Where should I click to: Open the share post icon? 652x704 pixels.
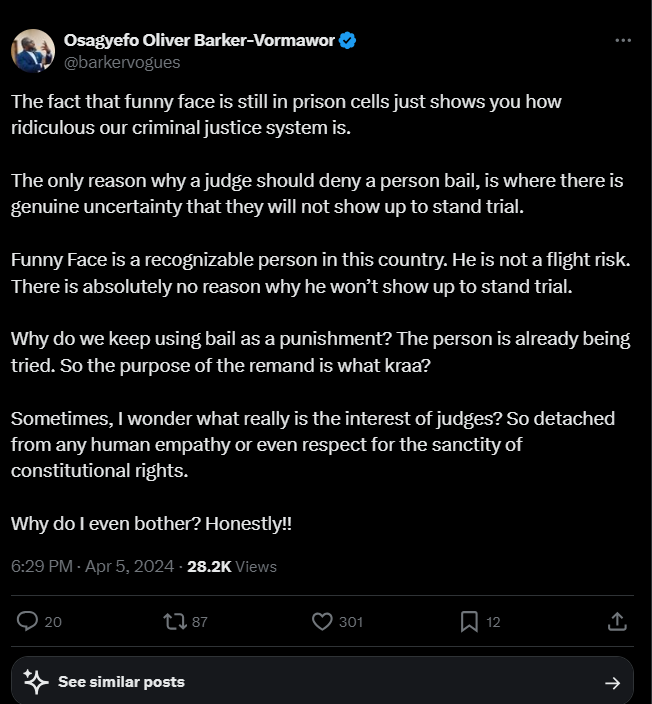coord(617,621)
